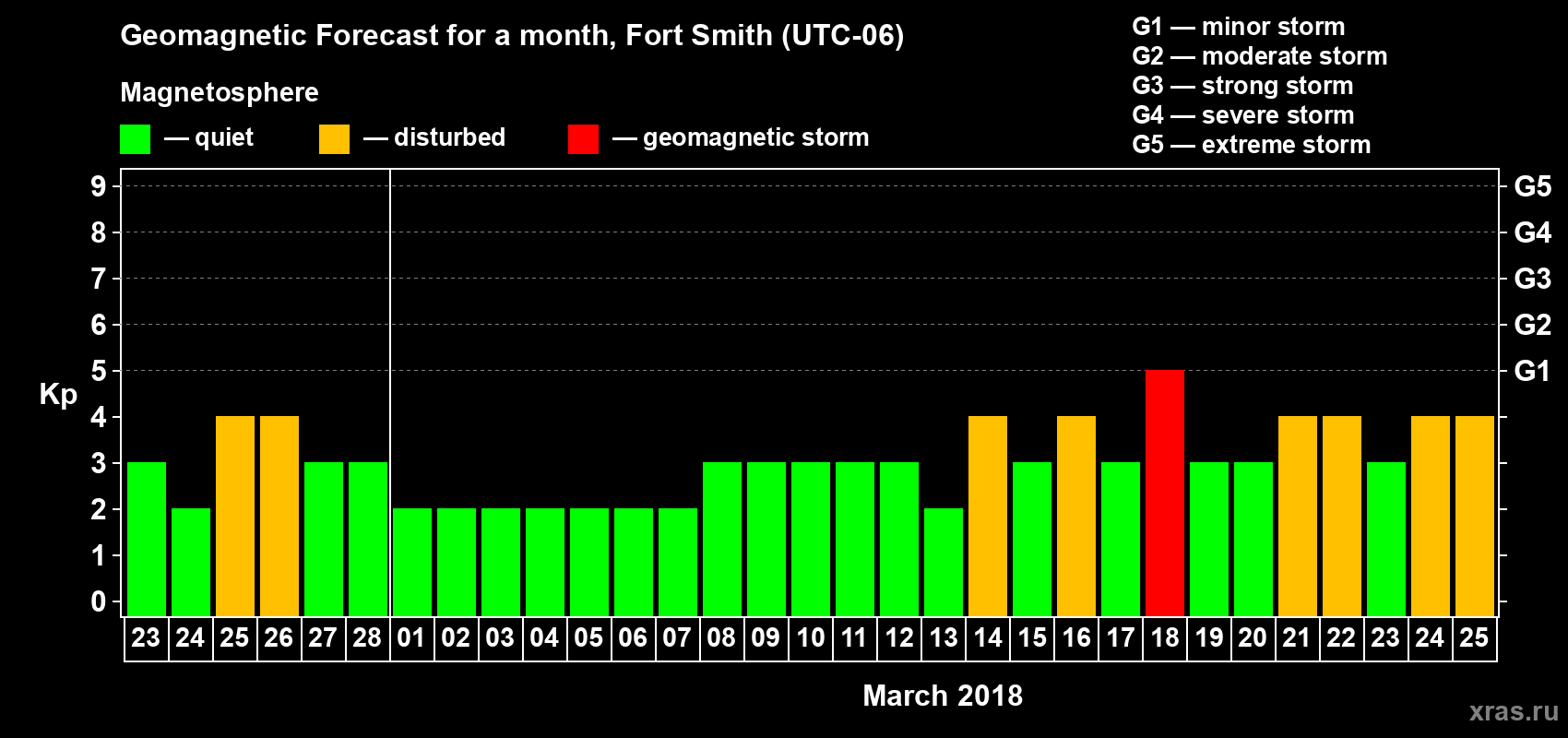Screen dimensions: 1568x738
Task: Click date label 01 on the axis
Action: click(411, 638)
